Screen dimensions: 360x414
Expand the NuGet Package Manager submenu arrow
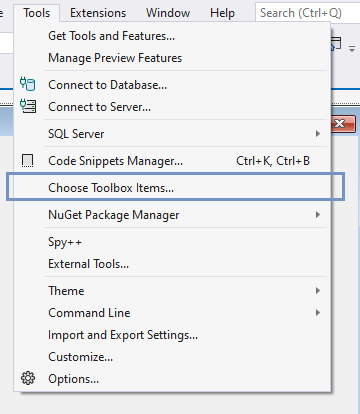318,215
